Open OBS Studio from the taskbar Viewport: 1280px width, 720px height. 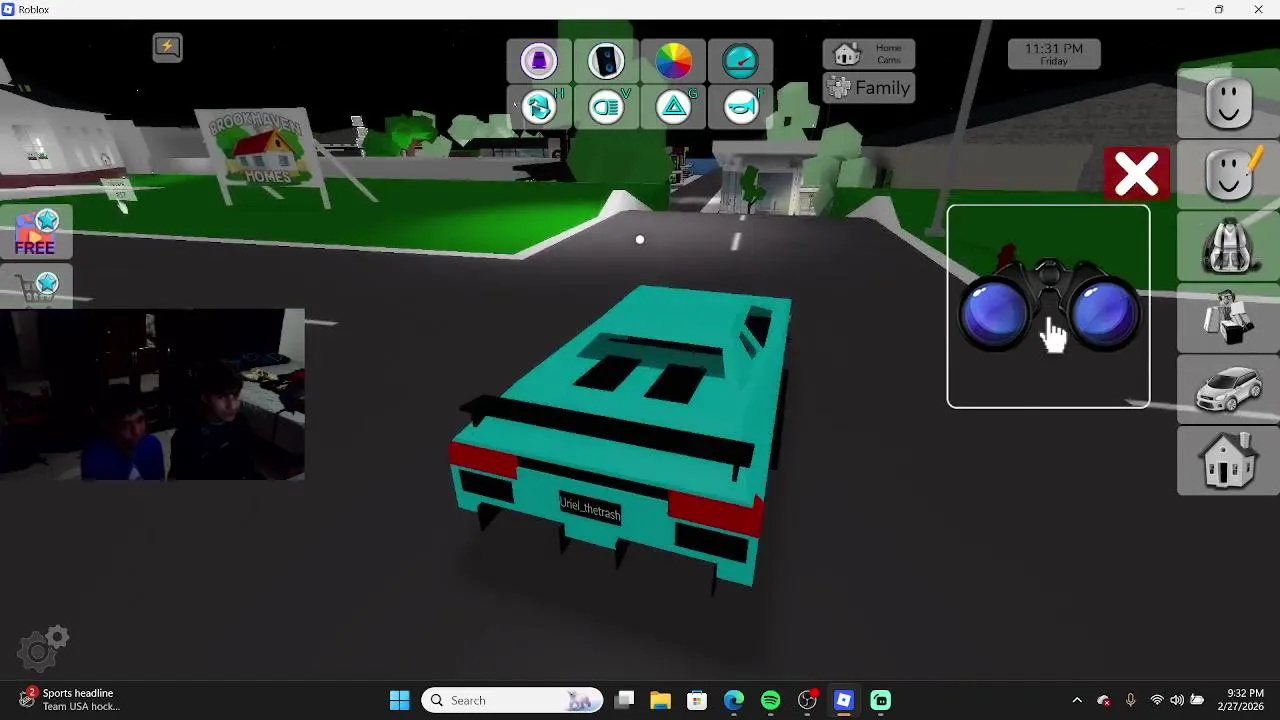(x=807, y=700)
